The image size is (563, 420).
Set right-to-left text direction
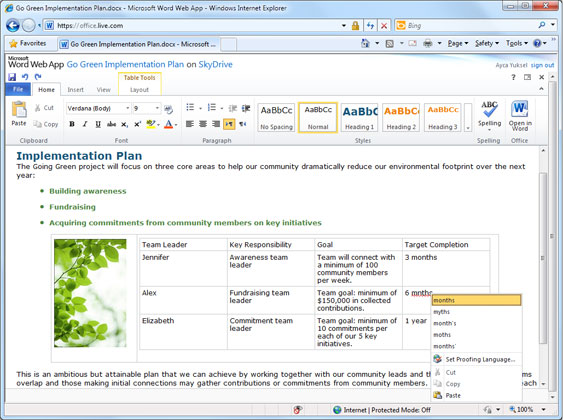(243, 124)
